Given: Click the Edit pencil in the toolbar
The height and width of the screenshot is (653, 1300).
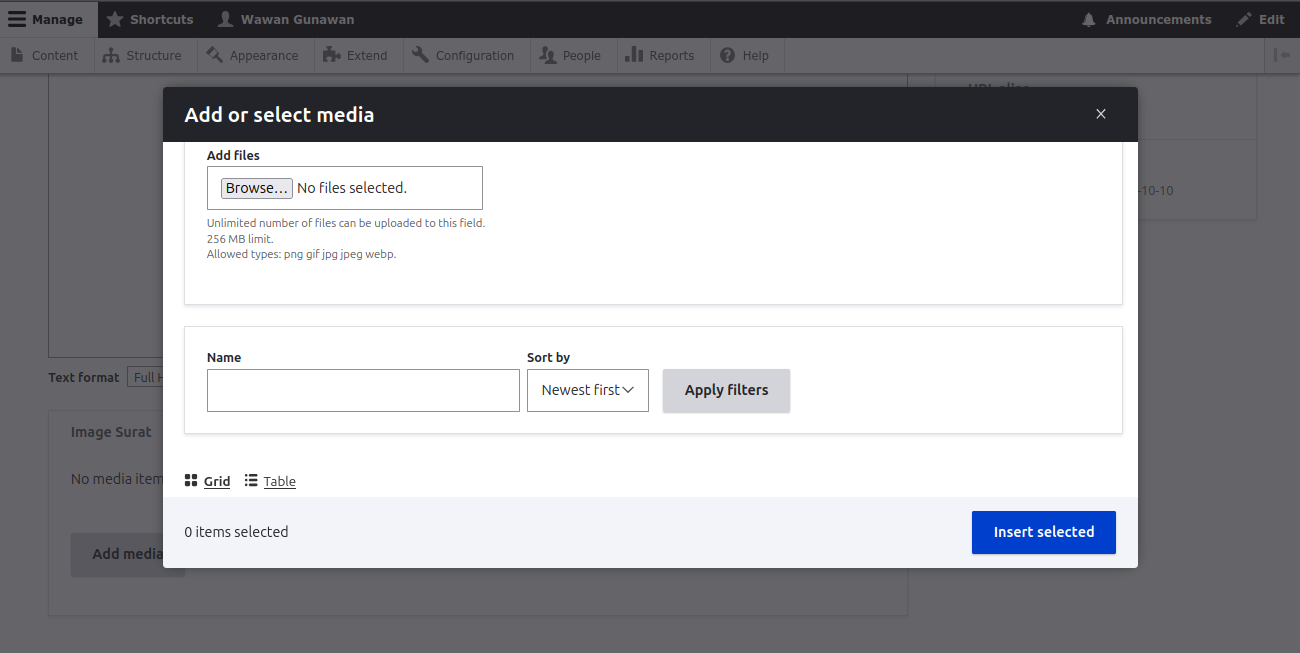Looking at the screenshot, I should pos(1260,19).
